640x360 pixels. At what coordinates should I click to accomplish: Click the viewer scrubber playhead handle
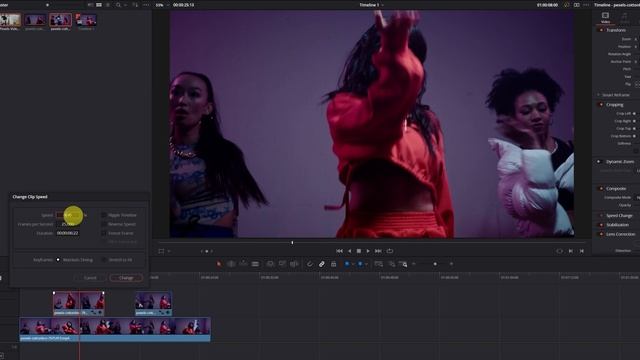point(292,243)
